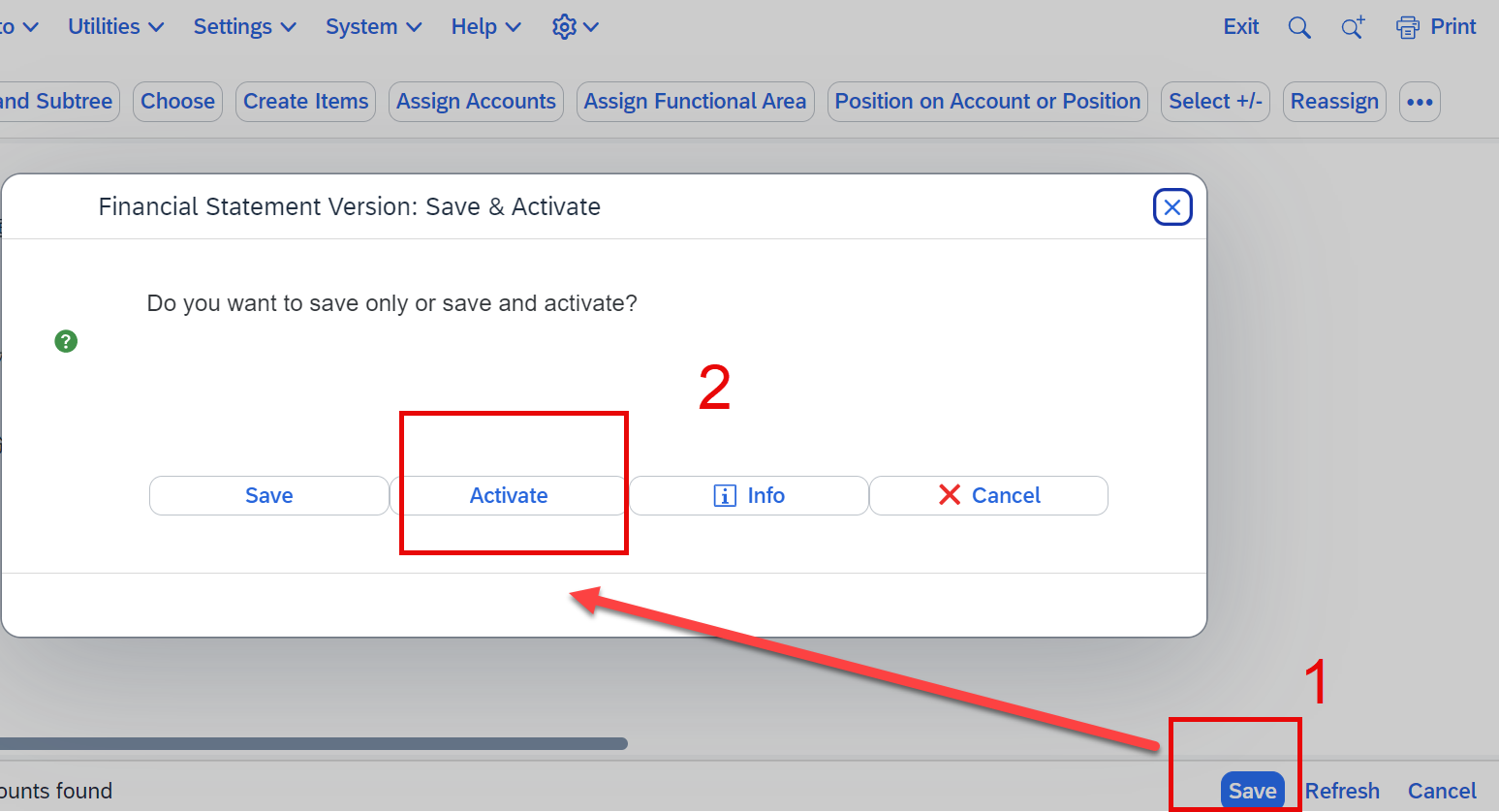Click the search-more icon with plus
This screenshot has height=812, width=1499.
click(x=1353, y=27)
